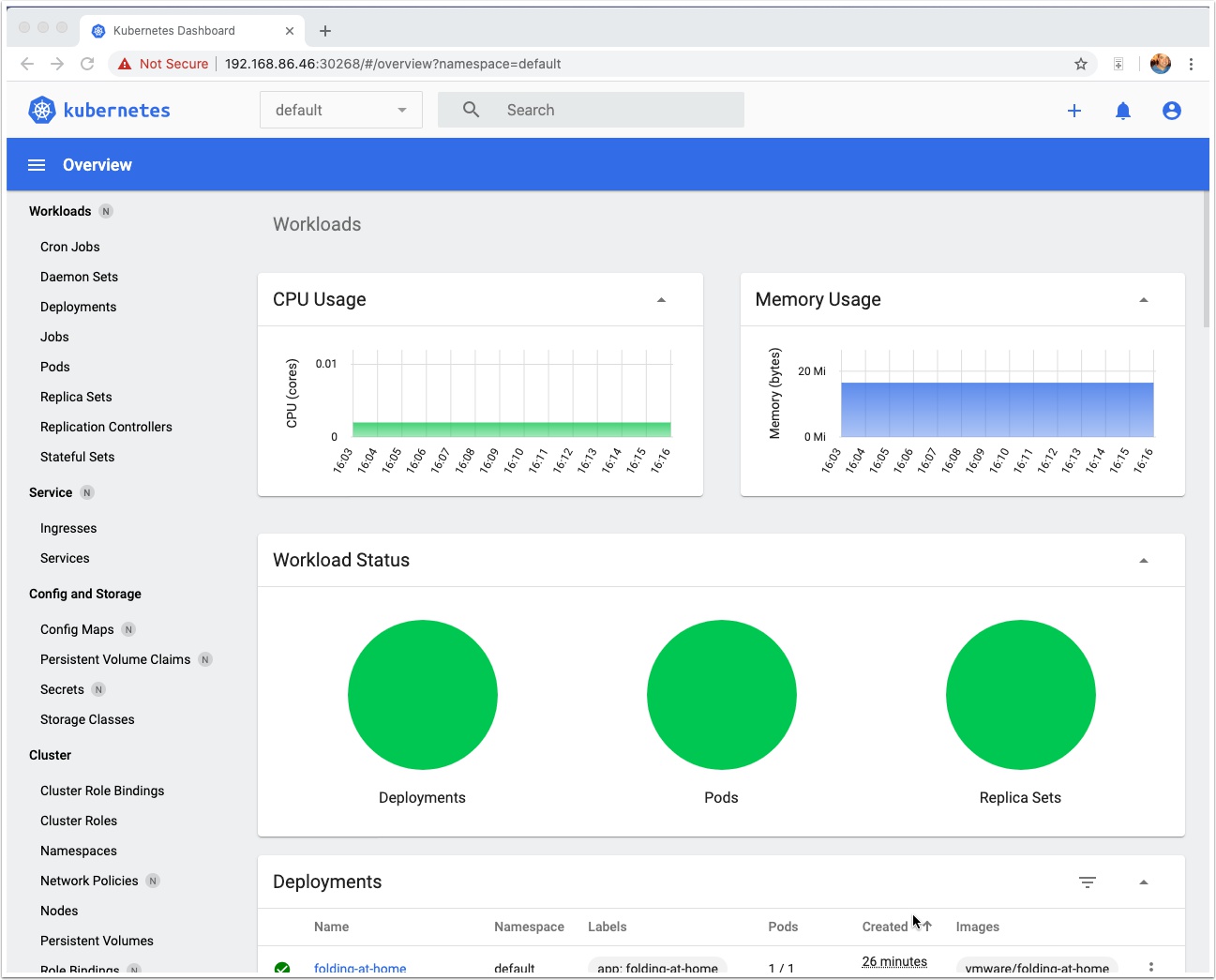The height and width of the screenshot is (980, 1216).
Task: Click the green status check for folding-at-home
Action: pyautogui.click(x=282, y=968)
